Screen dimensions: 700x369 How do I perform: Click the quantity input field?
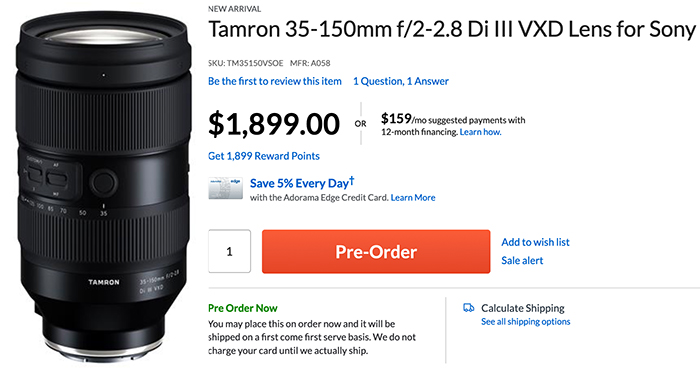point(229,251)
